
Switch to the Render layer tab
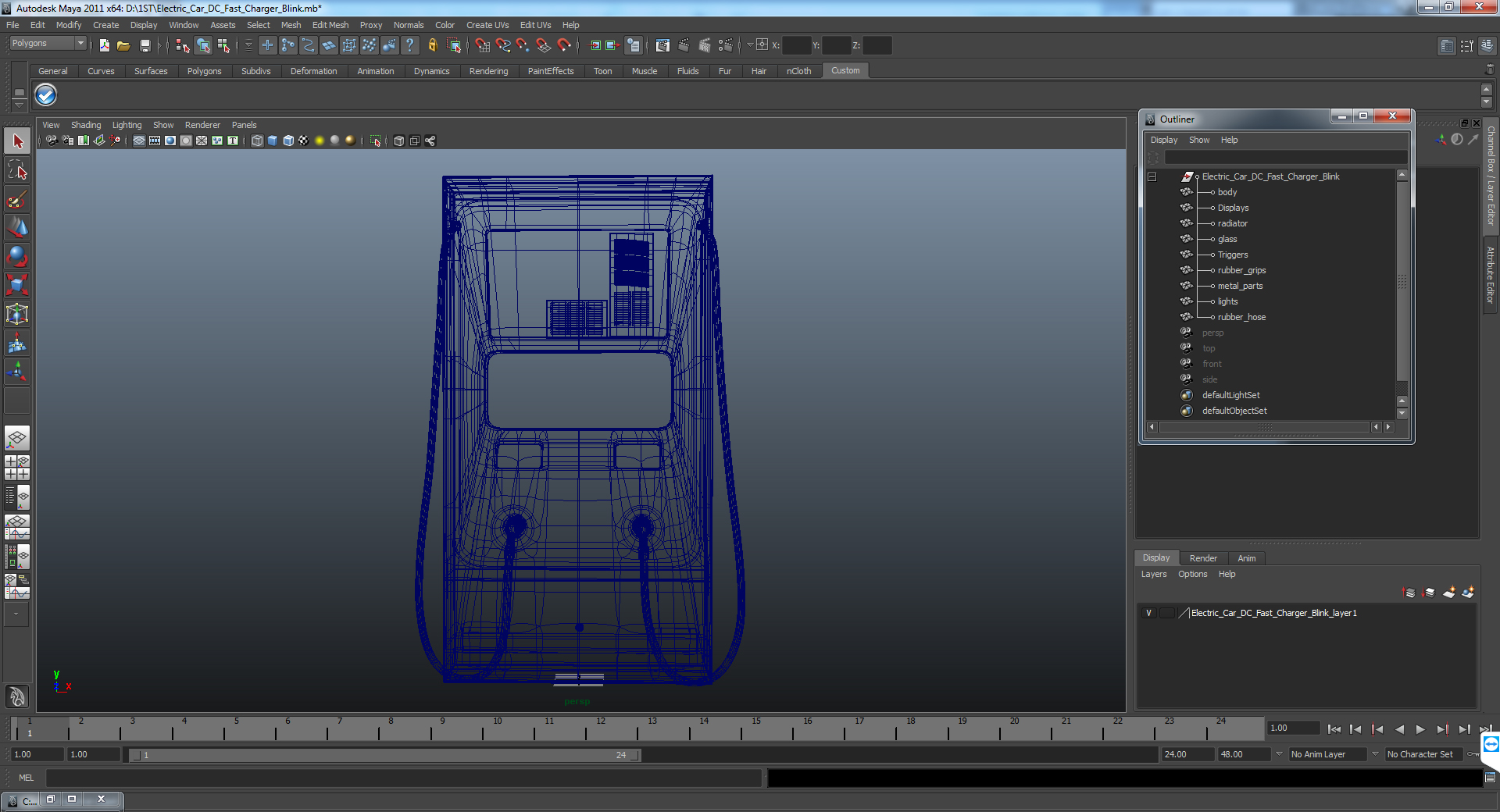click(1203, 558)
